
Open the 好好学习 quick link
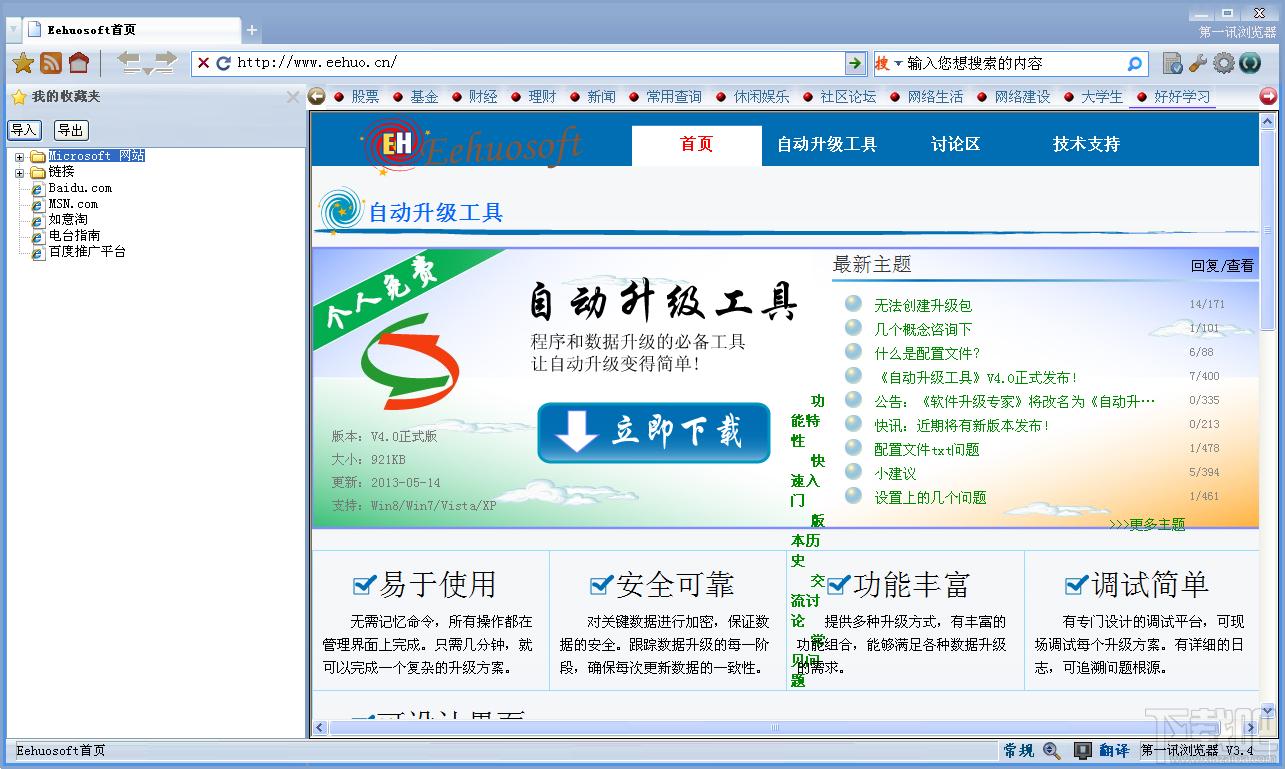(x=1182, y=97)
